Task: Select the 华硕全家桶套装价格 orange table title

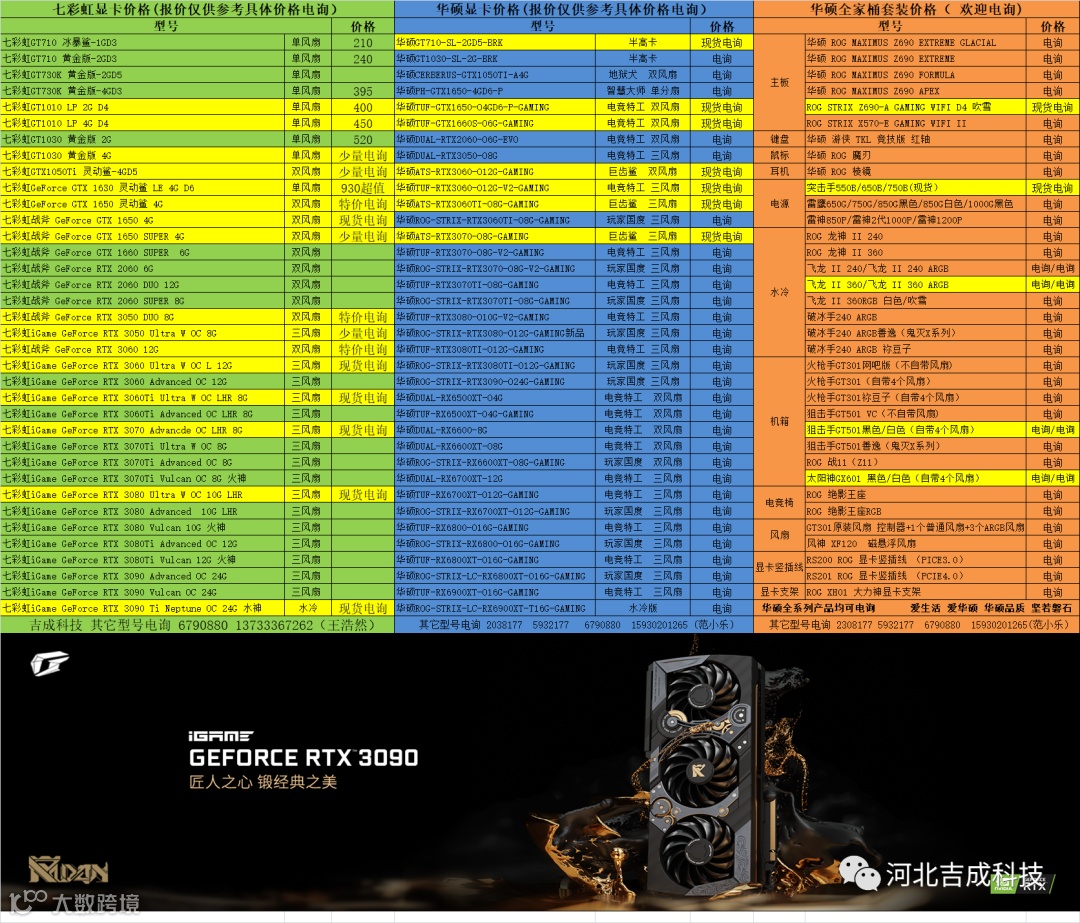Action: 917,9
